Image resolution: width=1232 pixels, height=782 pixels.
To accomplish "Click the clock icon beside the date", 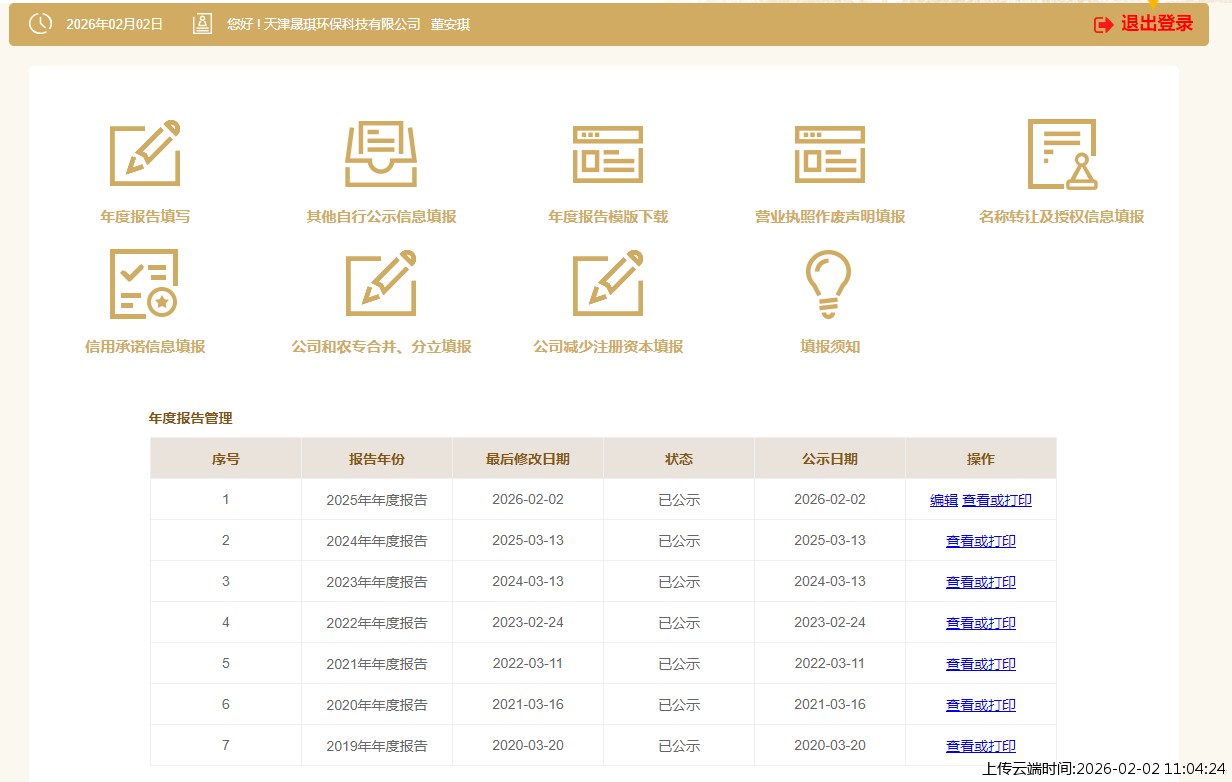I will [x=40, y=24].
